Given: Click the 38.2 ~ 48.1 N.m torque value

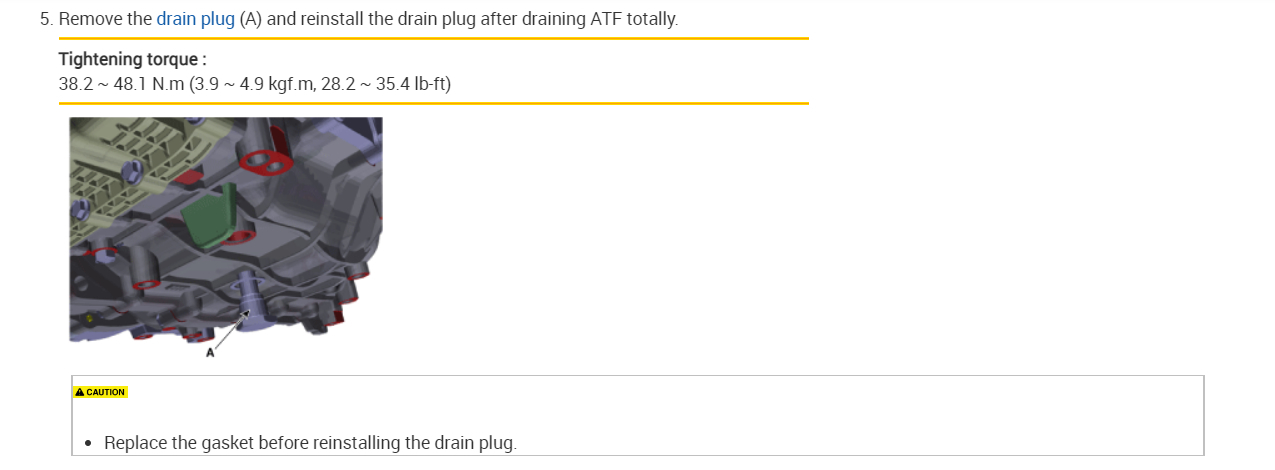Looking at the screenshot, I should tap(121, 83).
